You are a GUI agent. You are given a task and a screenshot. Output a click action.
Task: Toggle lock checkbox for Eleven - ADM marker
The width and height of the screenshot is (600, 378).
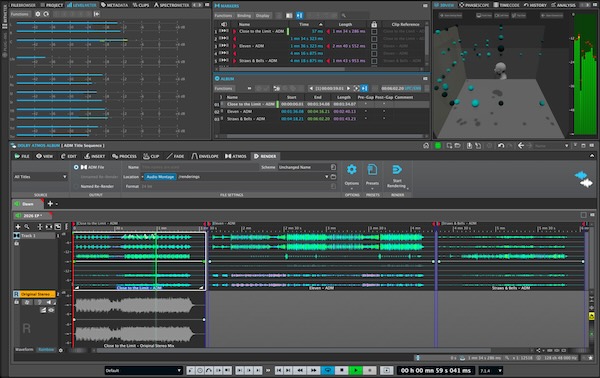(374, 46)
